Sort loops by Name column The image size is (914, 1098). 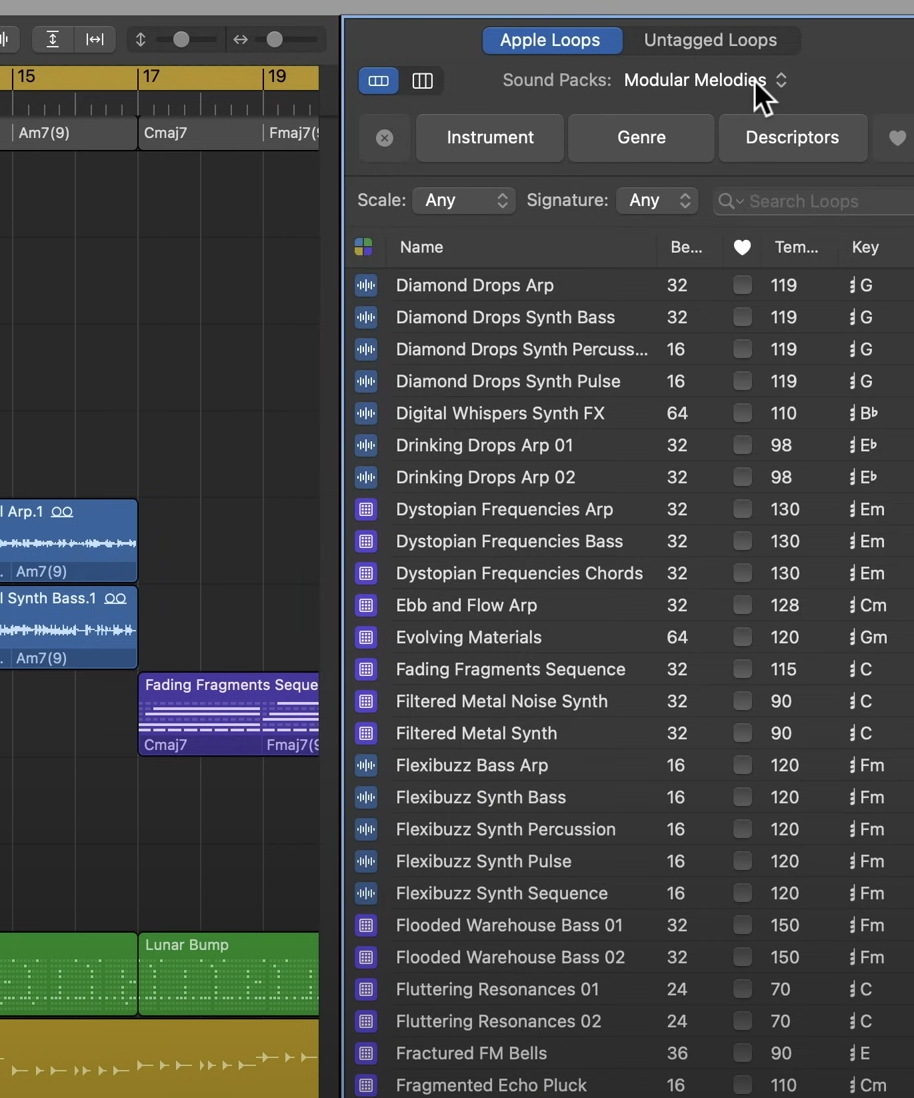pyautogui.click(x=422, y=247)
